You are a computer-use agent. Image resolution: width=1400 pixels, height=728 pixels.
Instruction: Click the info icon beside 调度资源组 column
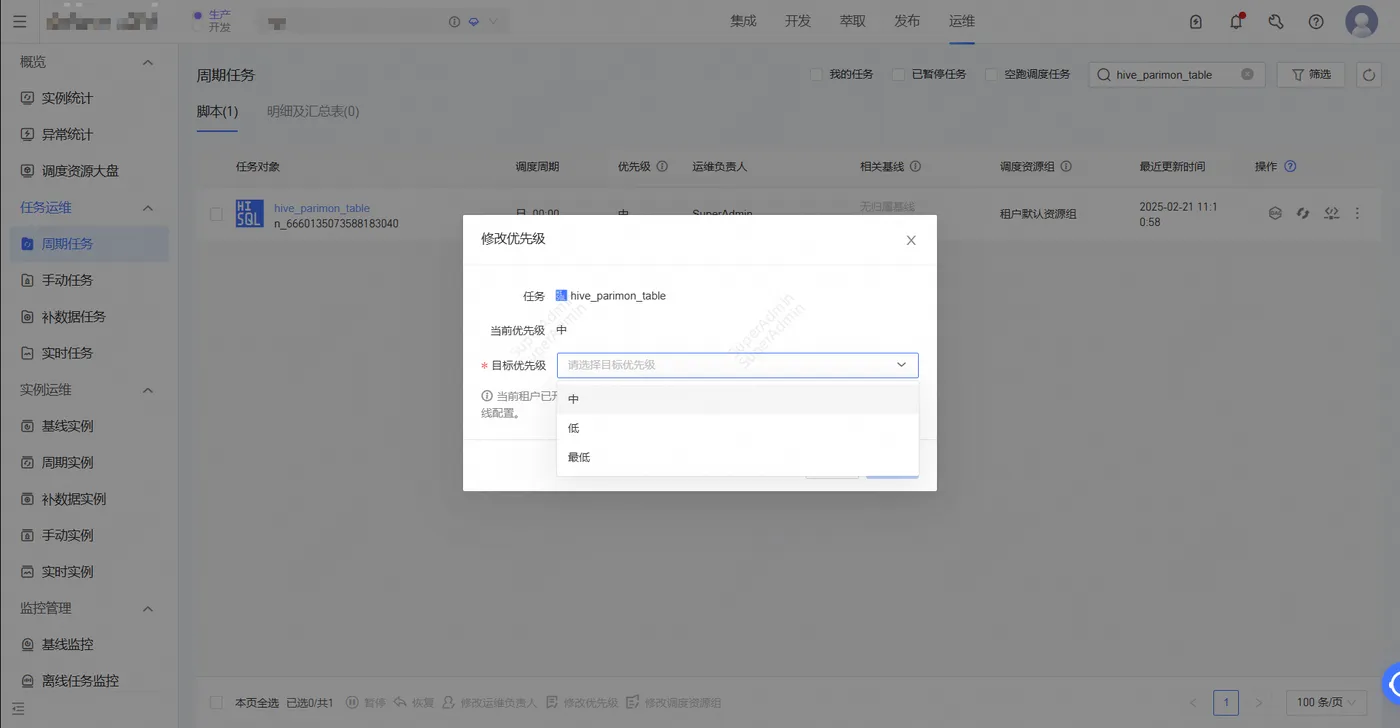(1066, 166)
